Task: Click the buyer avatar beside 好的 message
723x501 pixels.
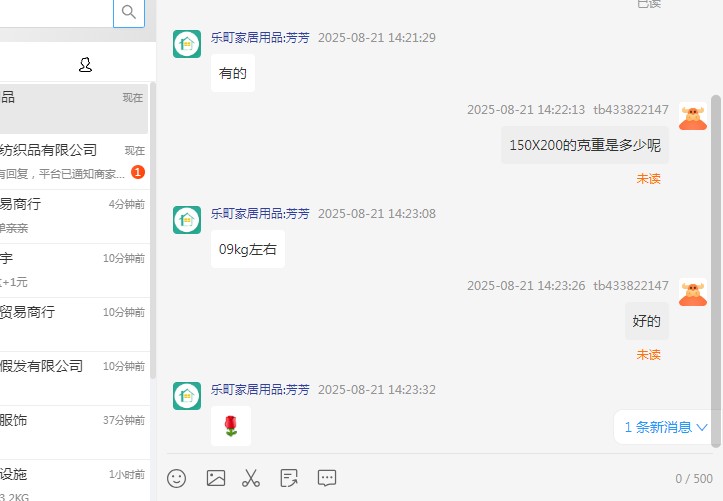Action: coord(693,292)
